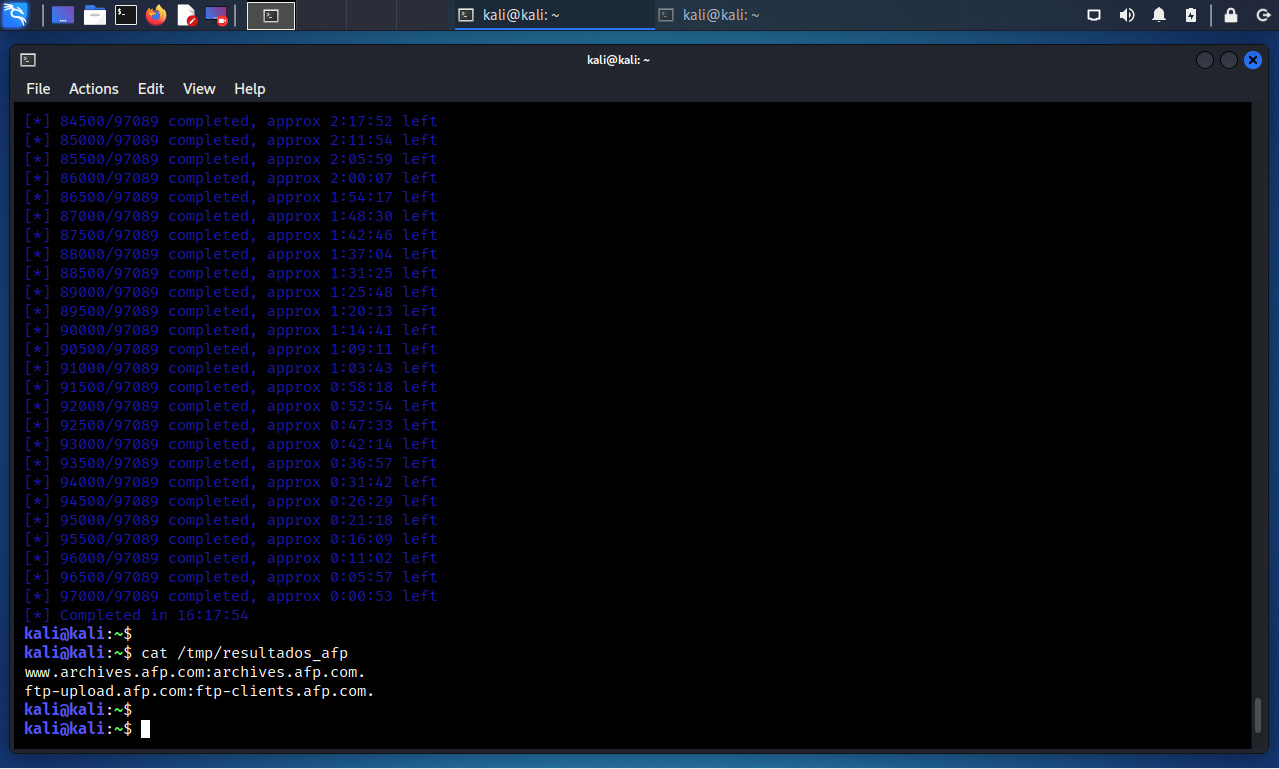The image size is (1279, 769).
Task: Open the notifications bell icon
Action: 1159,15
